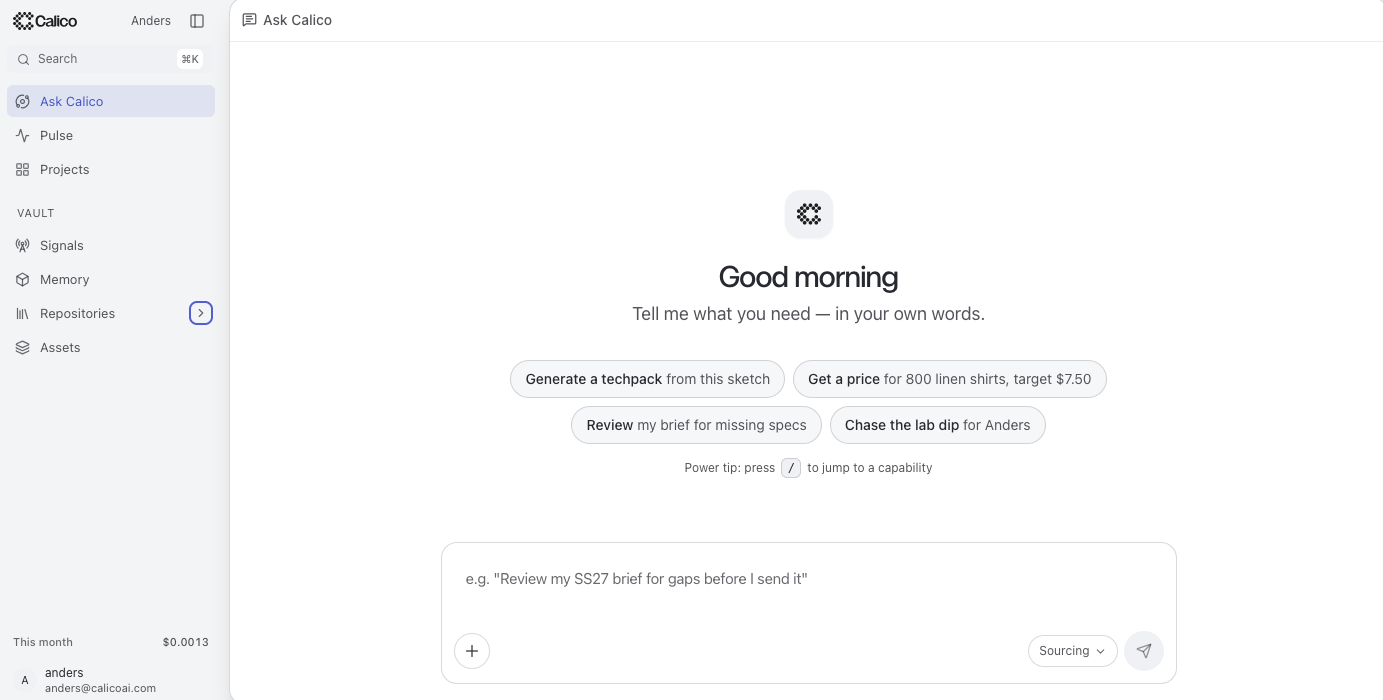The width and height of the screenshot is (1383, 700).
Task: Choose Get a price suggestion chip
Action: coord(950,379)
